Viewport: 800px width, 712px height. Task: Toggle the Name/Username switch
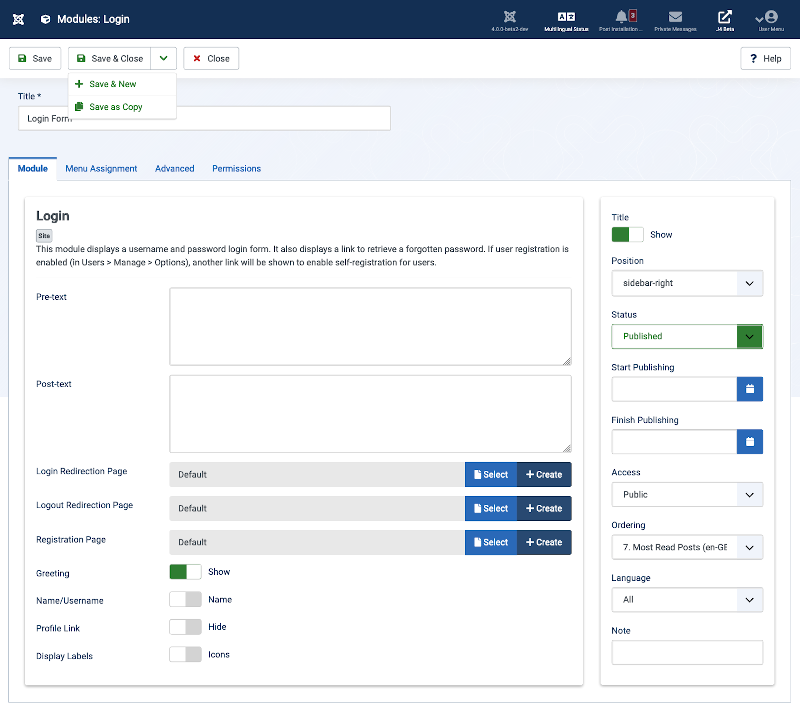click(x=185, y=599)
